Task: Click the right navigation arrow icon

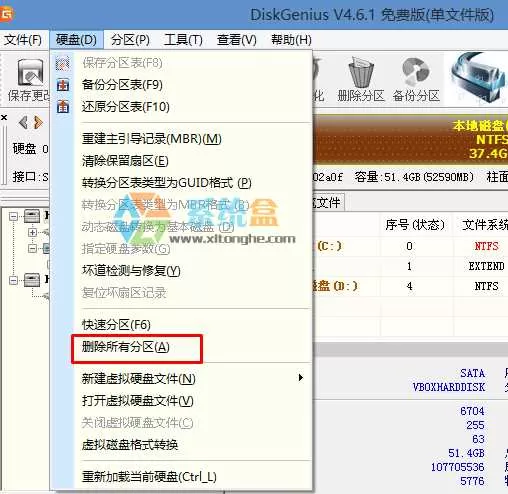Action: pyautogui.click(x=39, y=122)
